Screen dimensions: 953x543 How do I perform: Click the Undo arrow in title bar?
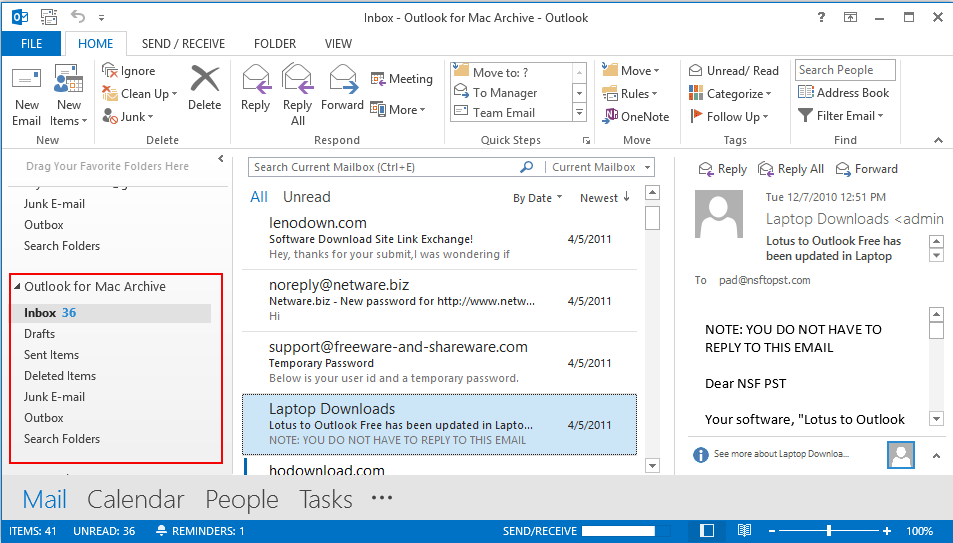pos(78,16)
